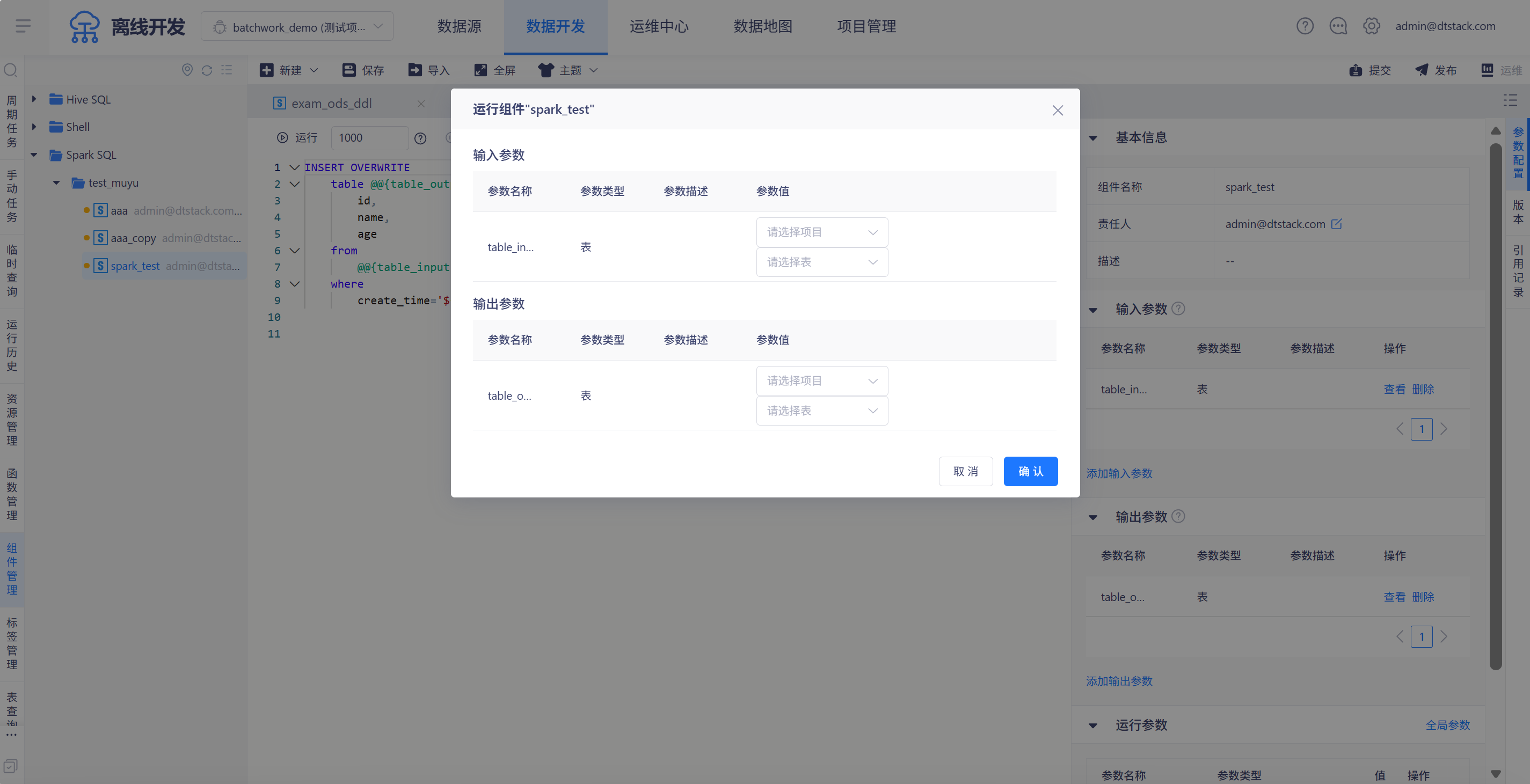Switch to the 数据地图 tab
The image size is (1530, 784).
[763, 27]
